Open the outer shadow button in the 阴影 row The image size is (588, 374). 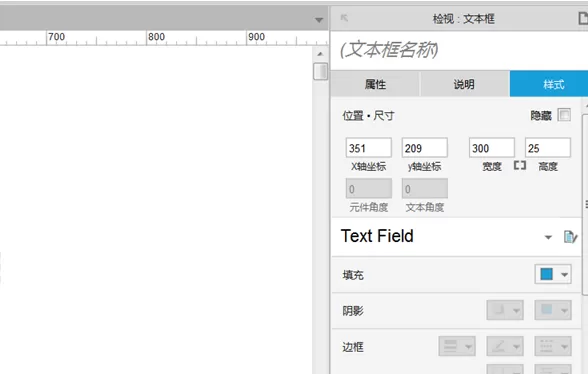505,310
